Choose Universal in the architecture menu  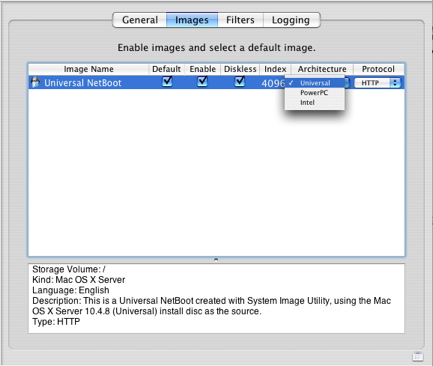[315, 83]
